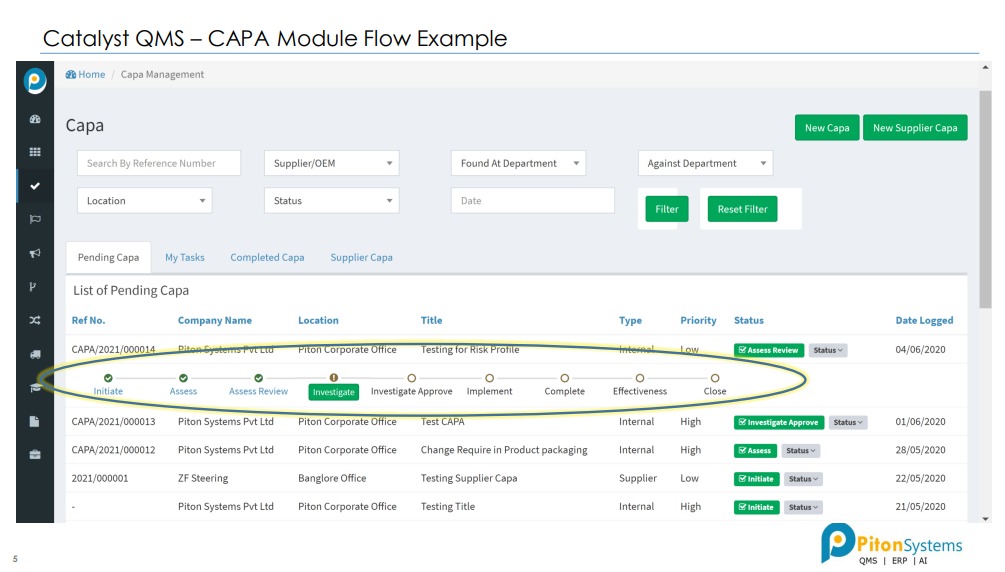Viewport: 1005px width, 572px height.
Task: Open Status dropdown for CAPA/2021/000012
Action: tap(801, 450)
